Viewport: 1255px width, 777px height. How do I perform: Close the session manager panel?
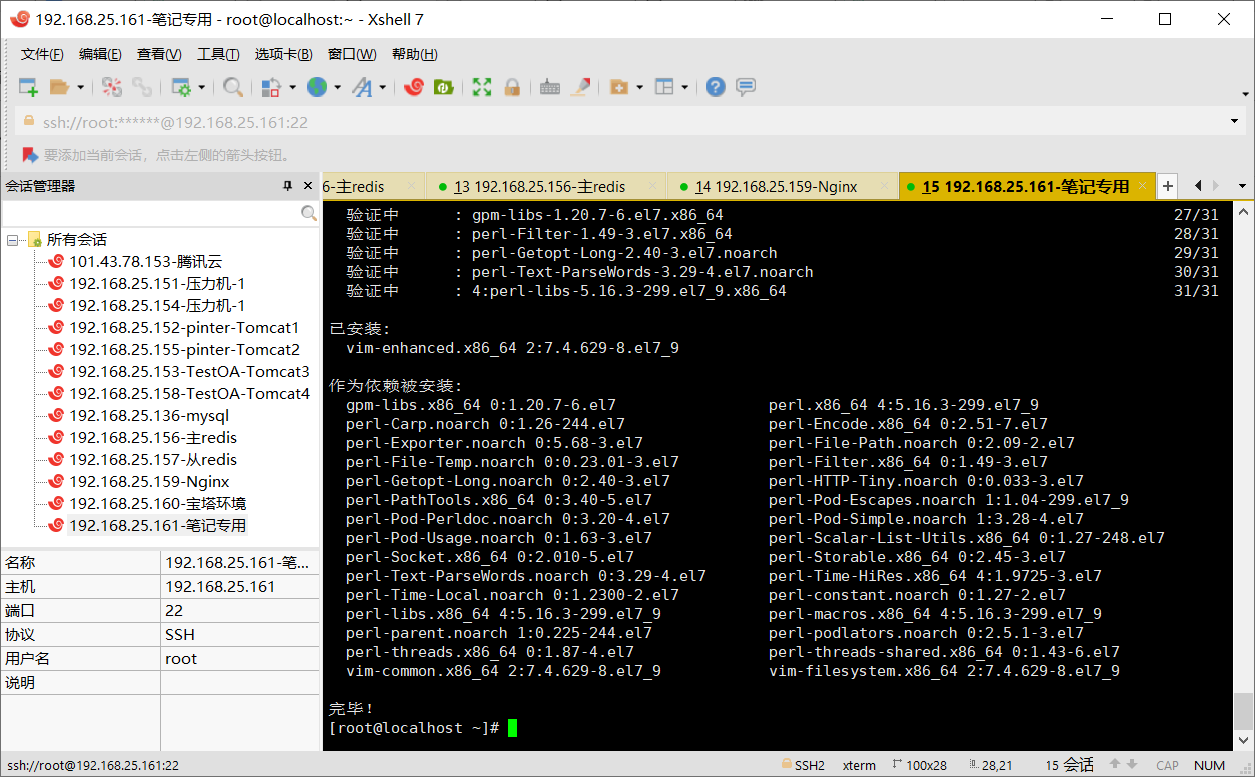[x=307, y=186]
